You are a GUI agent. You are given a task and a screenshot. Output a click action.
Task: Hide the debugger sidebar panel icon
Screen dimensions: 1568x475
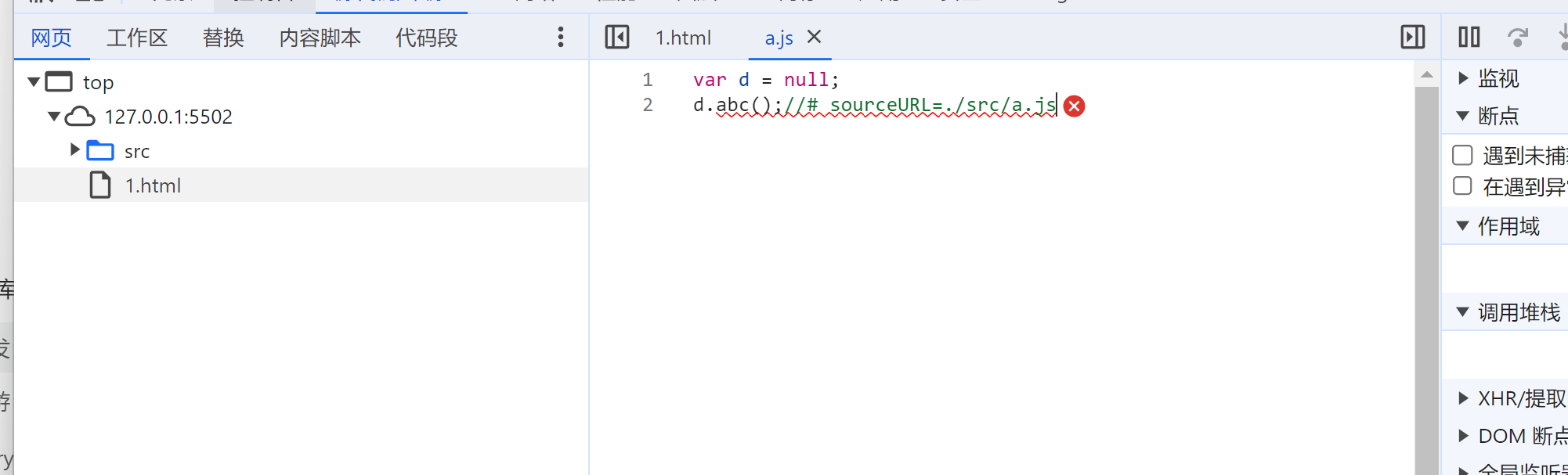pyautogui.click(x=1413, y=37)
